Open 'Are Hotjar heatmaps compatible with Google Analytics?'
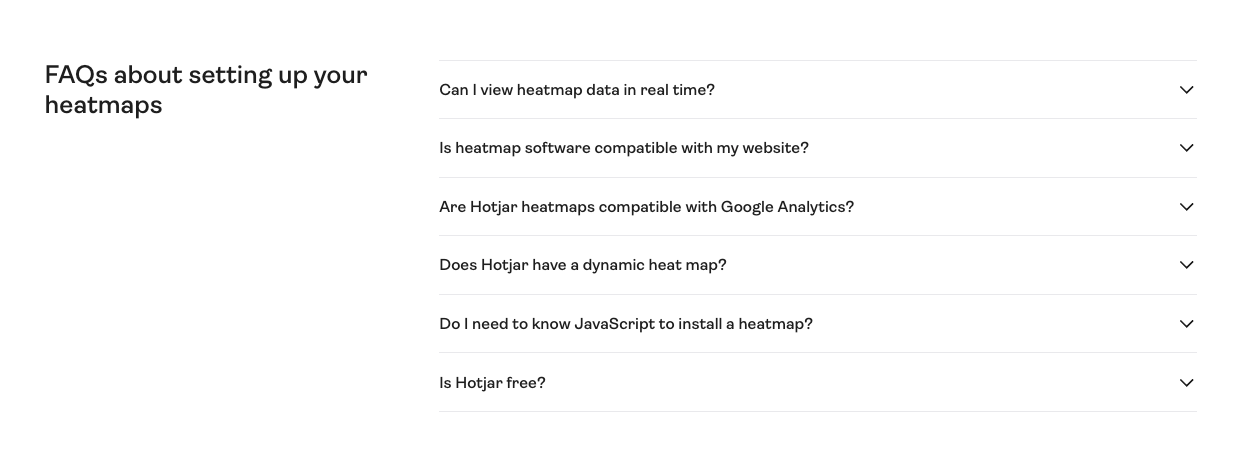Viewport: 1233px width, 470px height. [646, 207]
